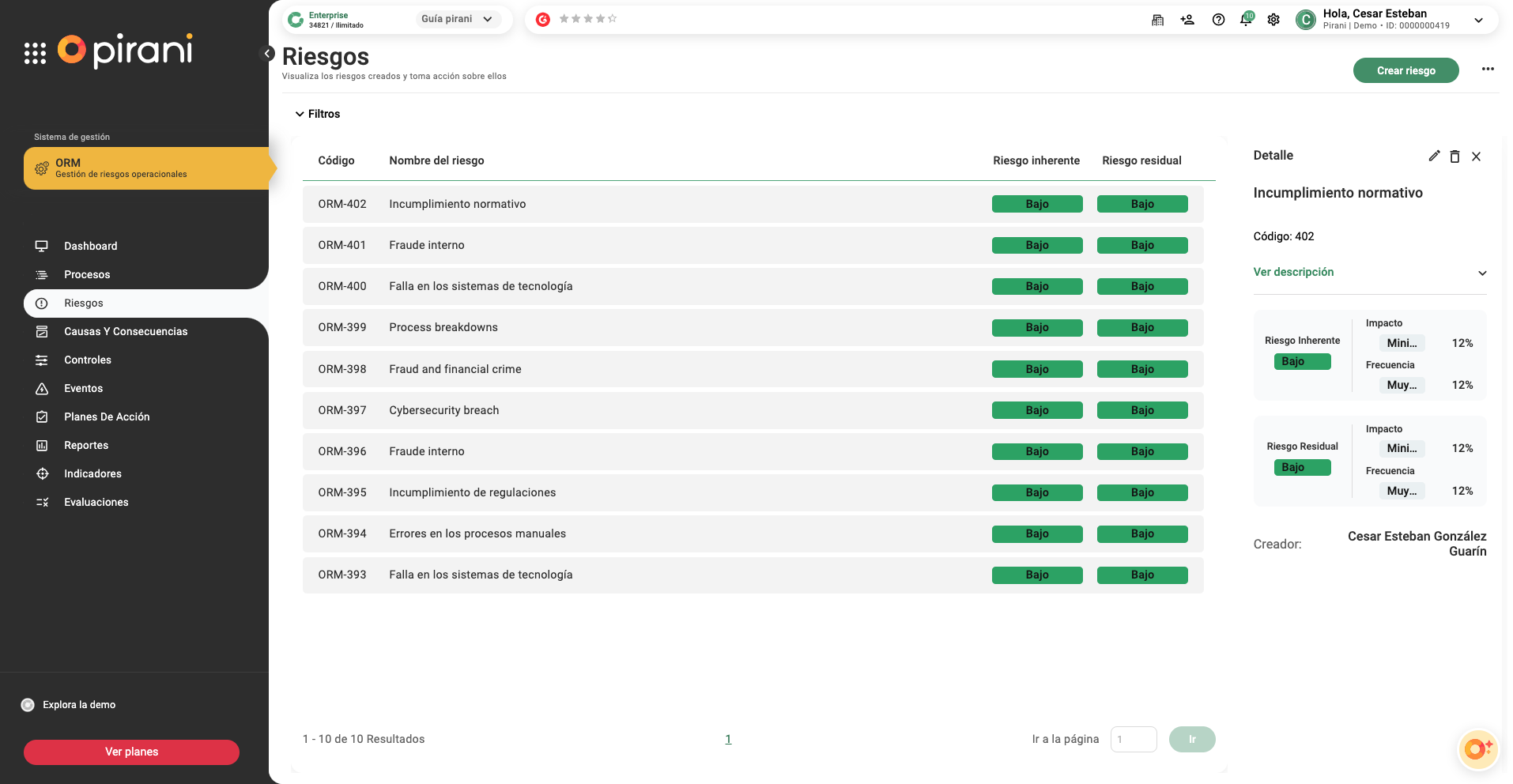Click the Crear riesgo button
The height and width of the screenshot is (784, 1513).
coord(1405,70)
